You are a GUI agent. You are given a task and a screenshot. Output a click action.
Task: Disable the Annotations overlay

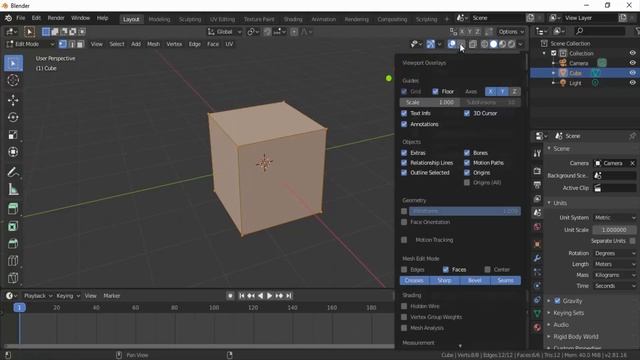404,124
